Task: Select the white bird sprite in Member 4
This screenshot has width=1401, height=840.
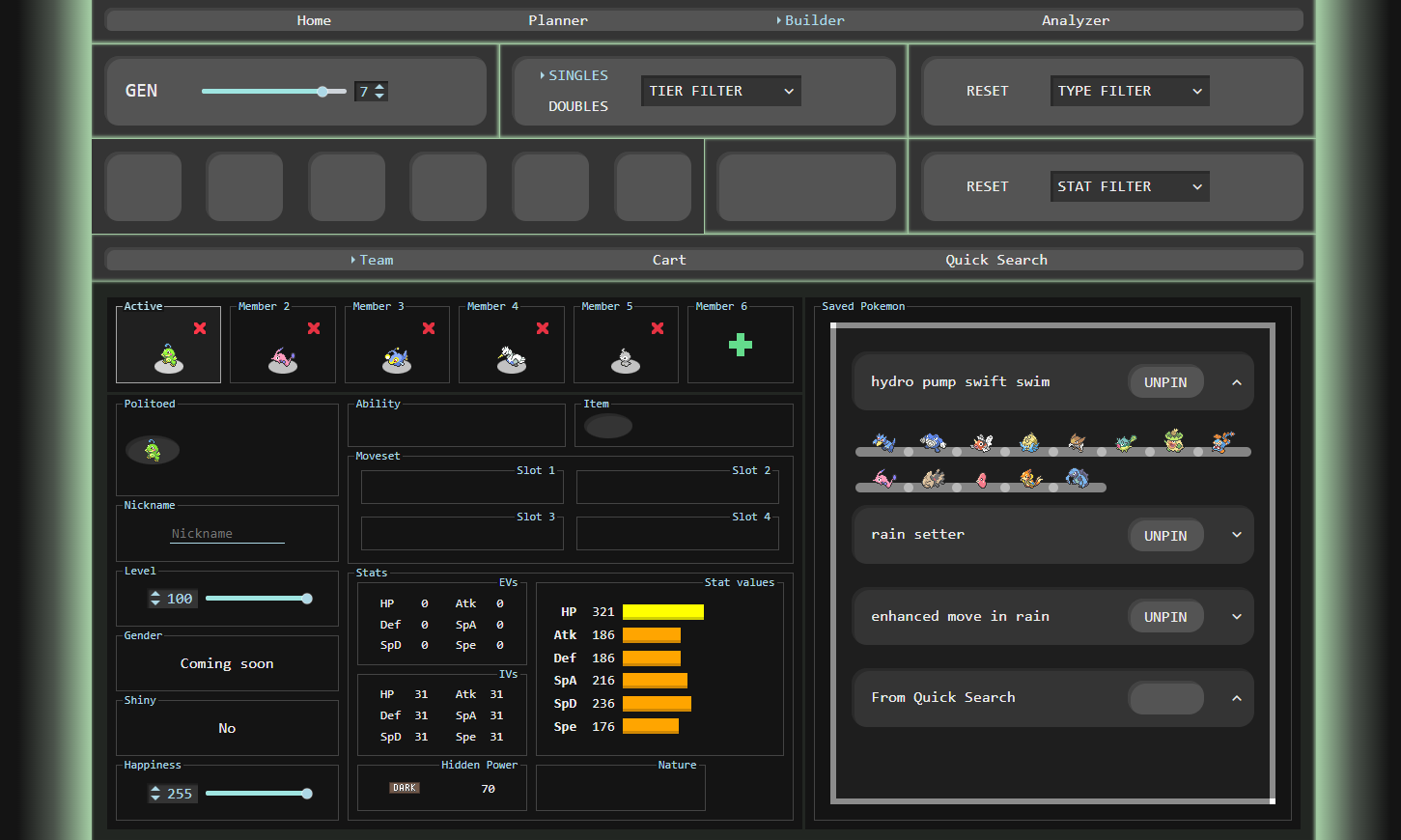Action: point(512,360)
